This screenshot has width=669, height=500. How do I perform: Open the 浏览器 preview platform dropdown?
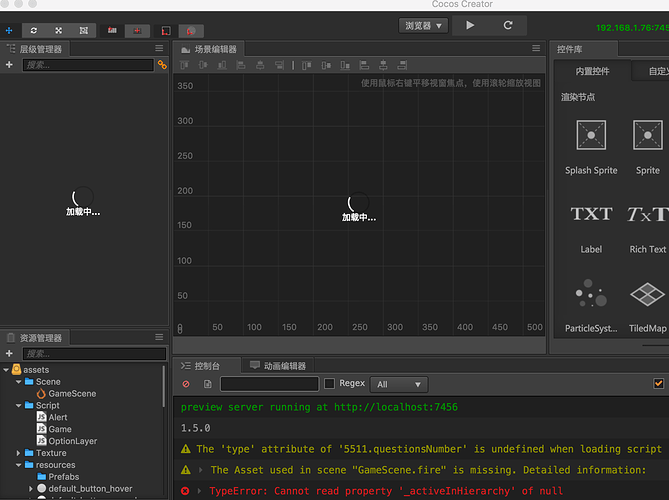(x=423, y=26)
